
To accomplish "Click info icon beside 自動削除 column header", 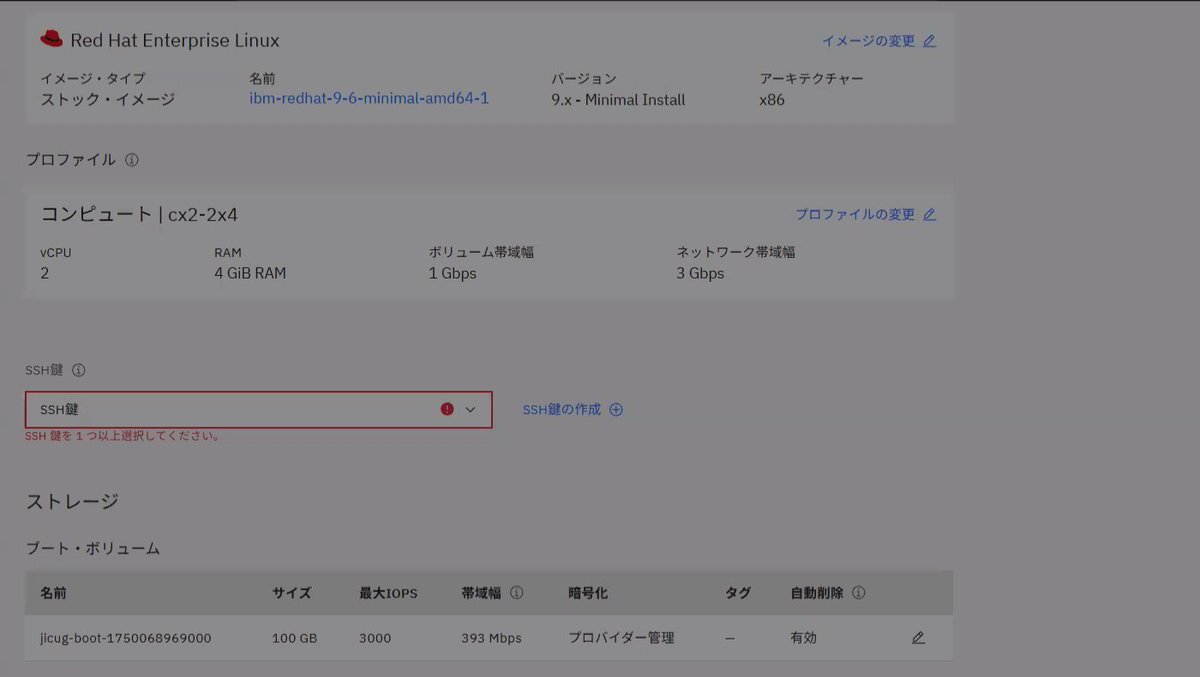I will click(859, 593).
